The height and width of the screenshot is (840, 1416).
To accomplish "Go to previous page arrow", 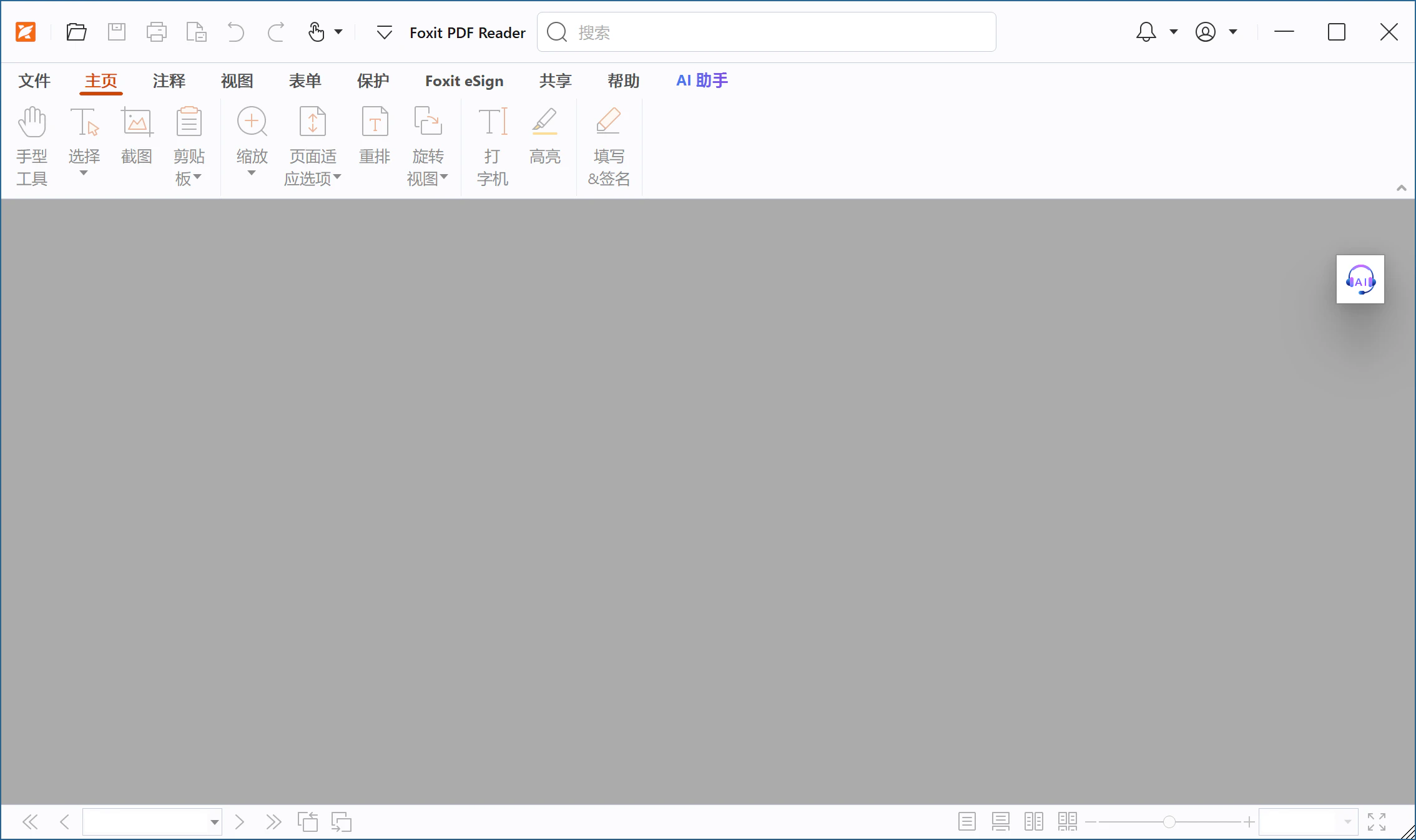I will tap(64, 822).
